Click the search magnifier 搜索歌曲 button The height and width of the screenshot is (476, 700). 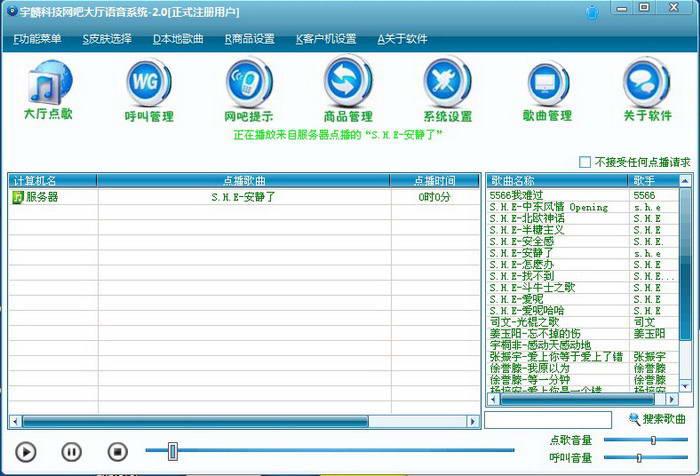(x=657, y=419)
